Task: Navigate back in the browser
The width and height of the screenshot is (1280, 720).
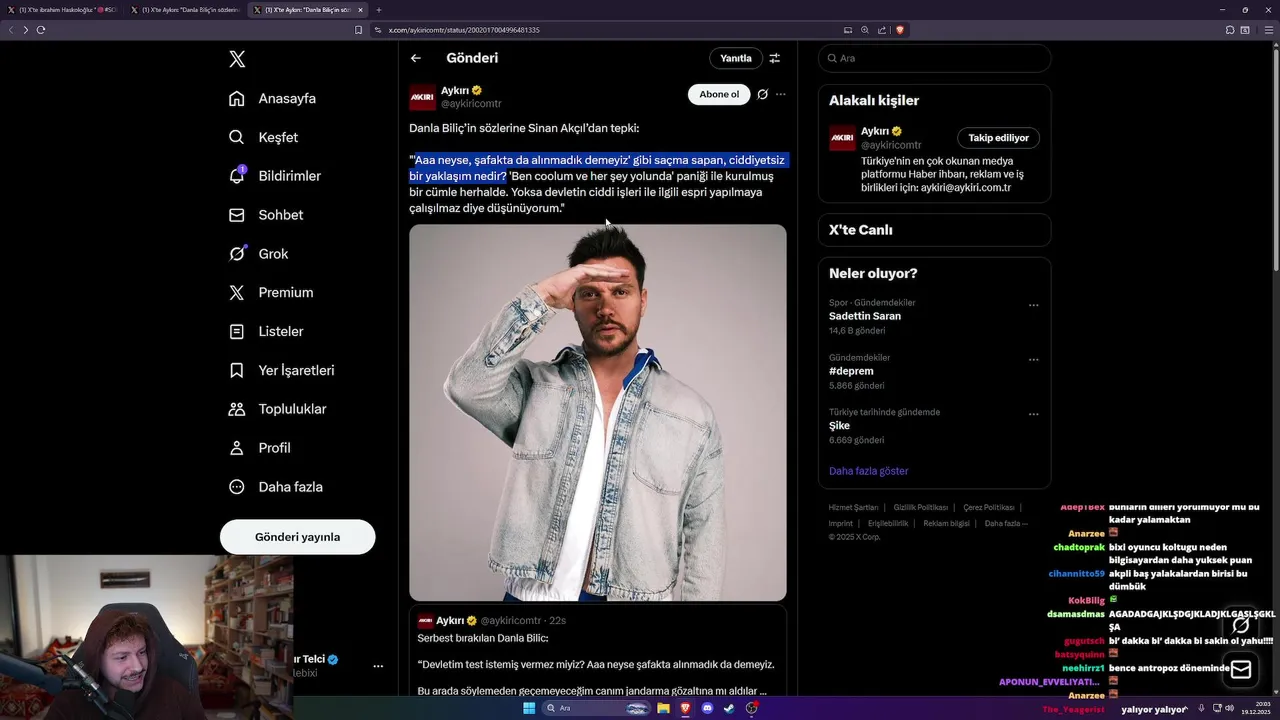Action: click(11, 30)
